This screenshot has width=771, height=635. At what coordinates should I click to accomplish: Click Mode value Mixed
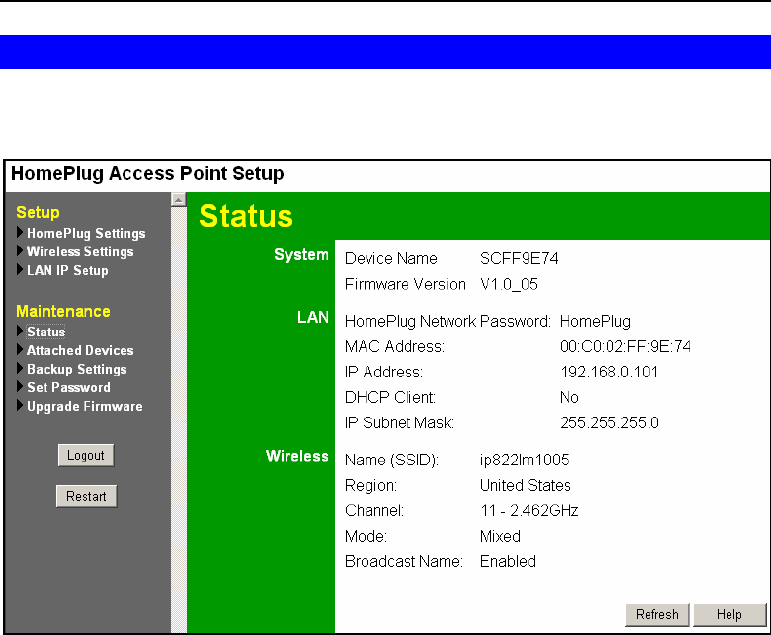(x=501, y=536)
